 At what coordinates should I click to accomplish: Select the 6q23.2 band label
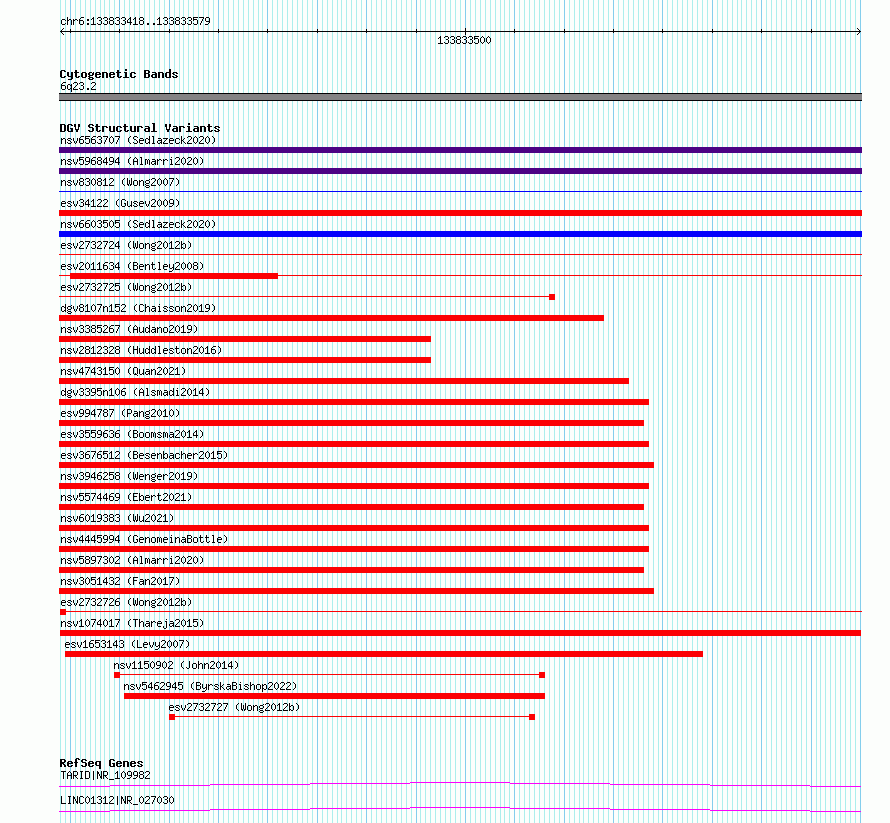coord(78,86)
